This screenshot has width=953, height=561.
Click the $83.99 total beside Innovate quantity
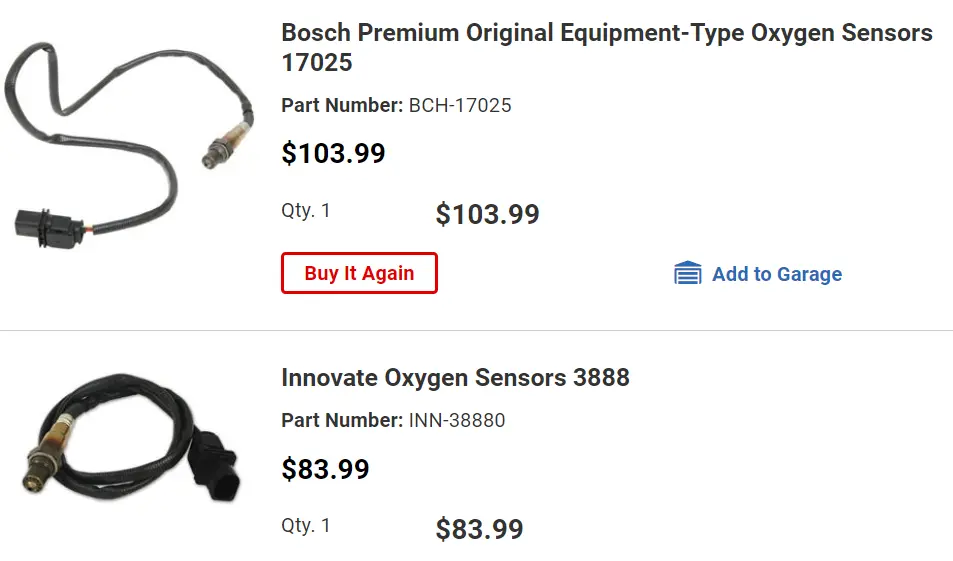(479, 529)
